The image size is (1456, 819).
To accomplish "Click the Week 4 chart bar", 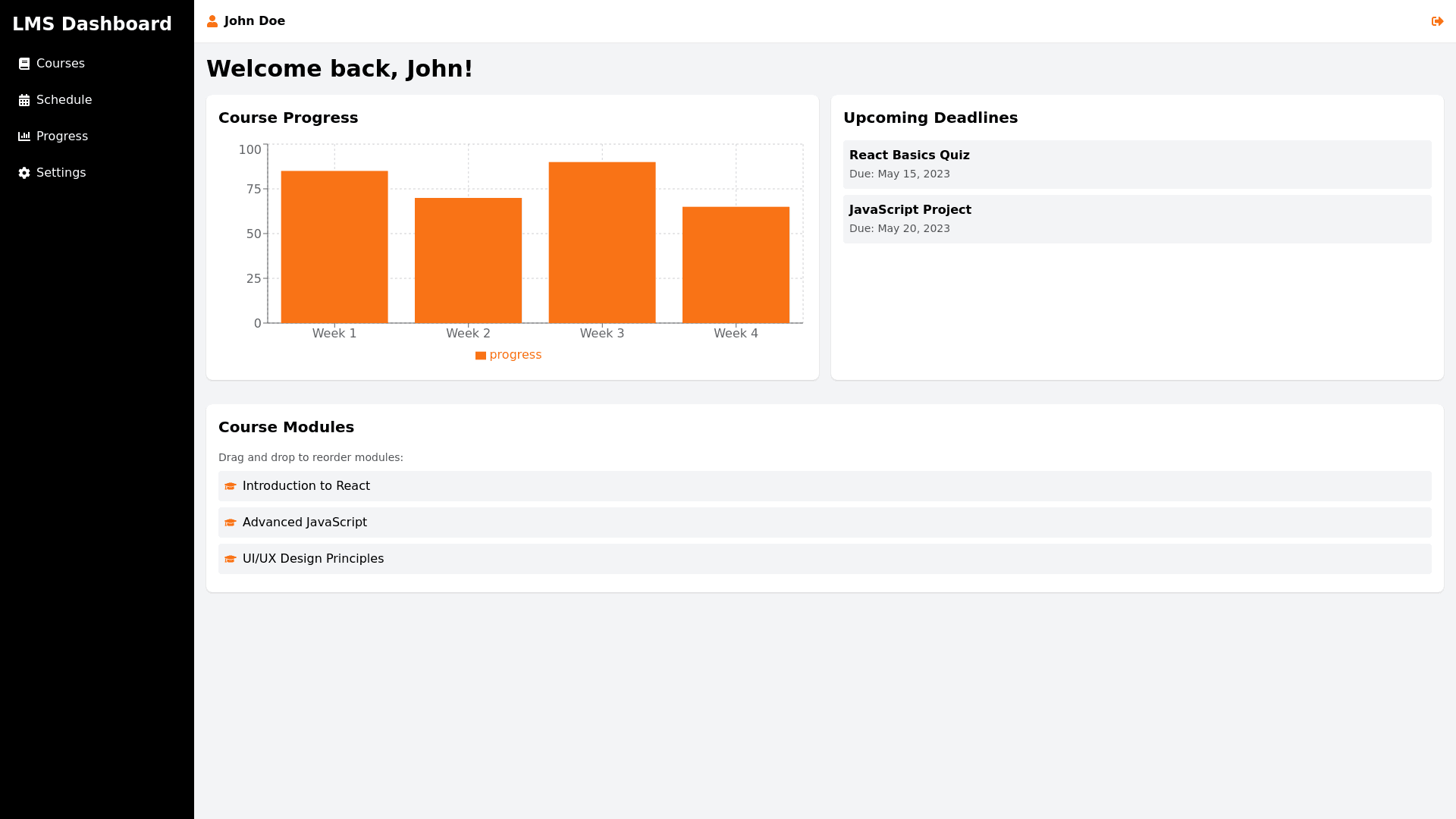I will tap(736, 265).
